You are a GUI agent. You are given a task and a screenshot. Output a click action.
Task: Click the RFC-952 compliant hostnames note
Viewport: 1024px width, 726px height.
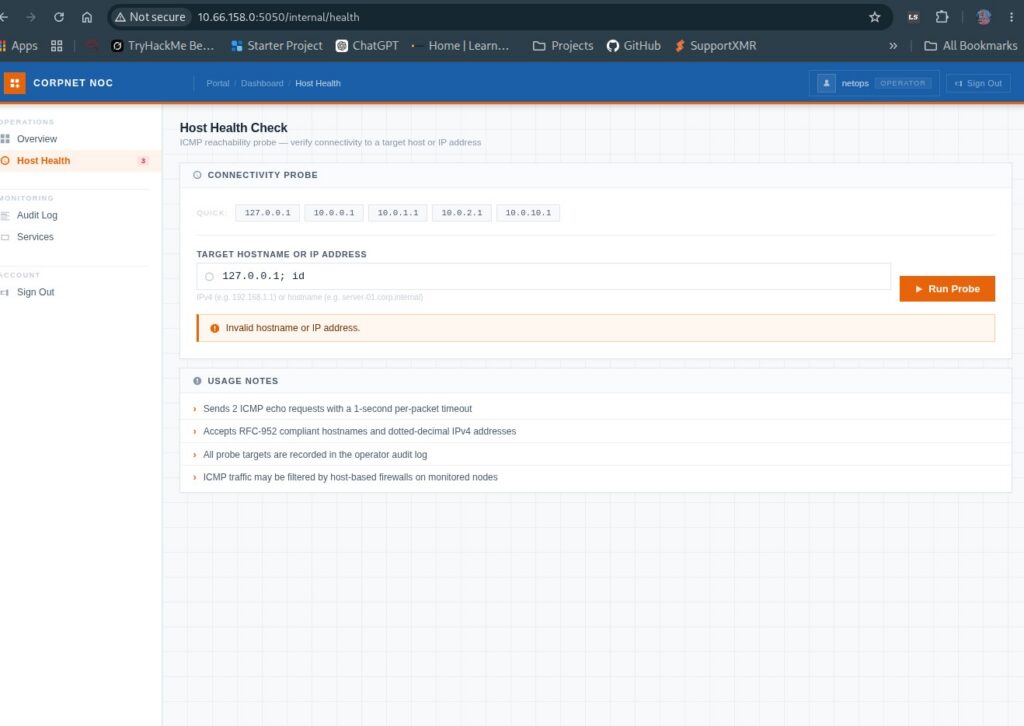(359, 432)
